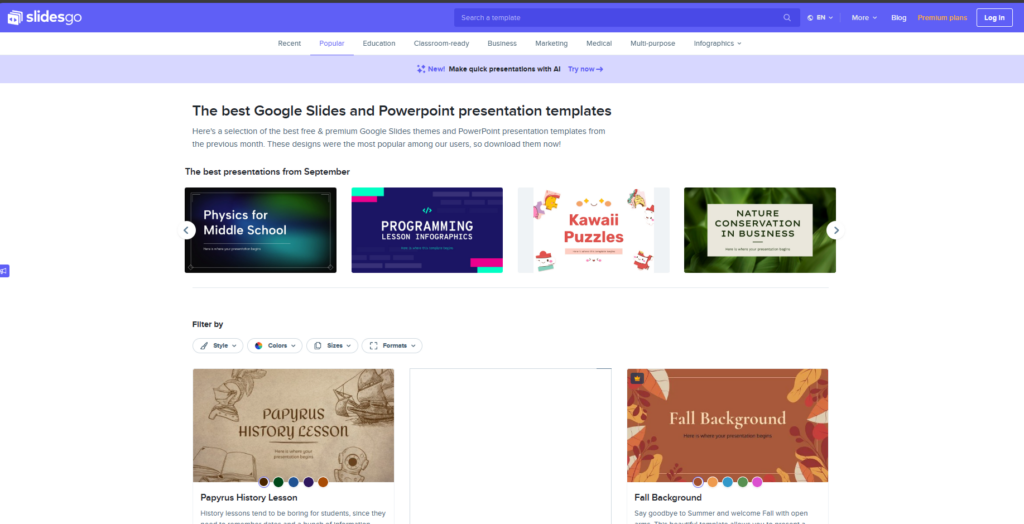
Task: Click the premium crown badge on Fall Background
Action: coord(637,378)
